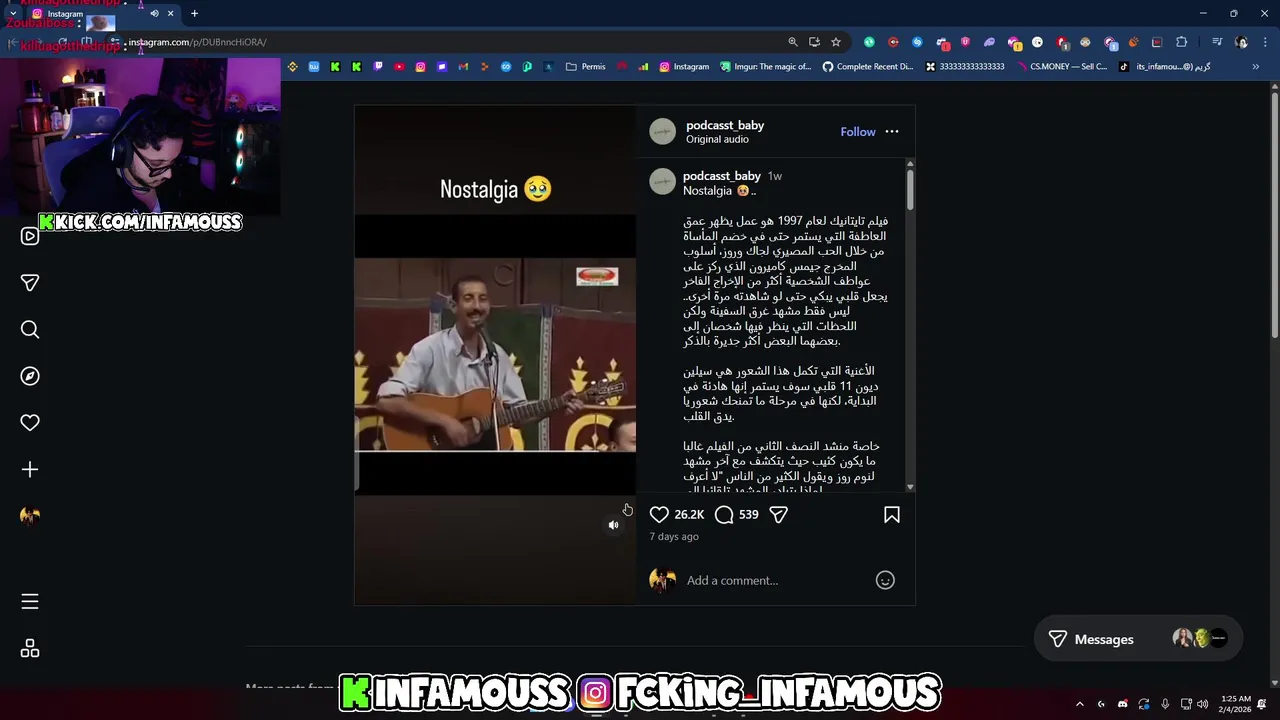Open the volume speaker tray icon
1280x720 pixels.
[1203, 704]
